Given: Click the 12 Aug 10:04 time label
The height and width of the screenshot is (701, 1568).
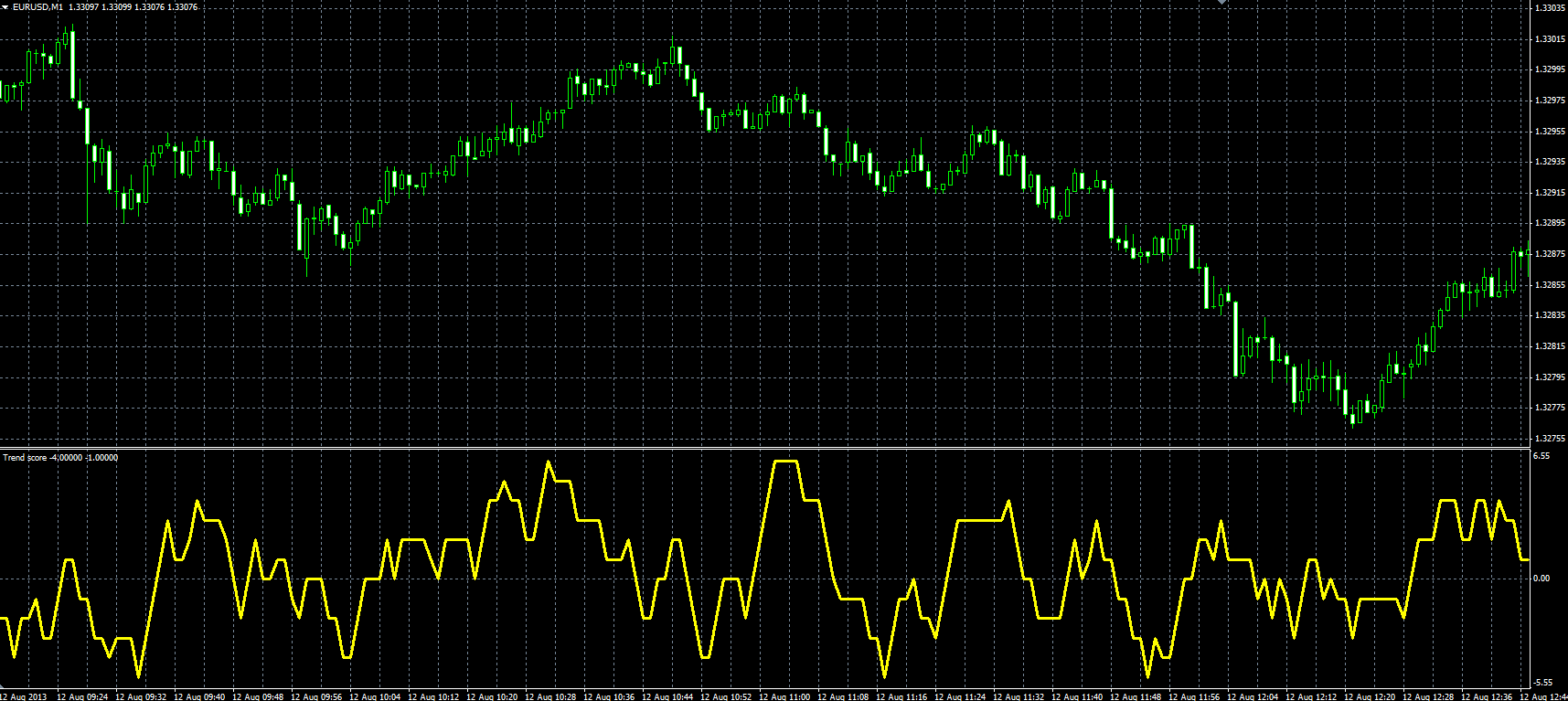Looking at the screenshot, I should (x=375, y=696).
